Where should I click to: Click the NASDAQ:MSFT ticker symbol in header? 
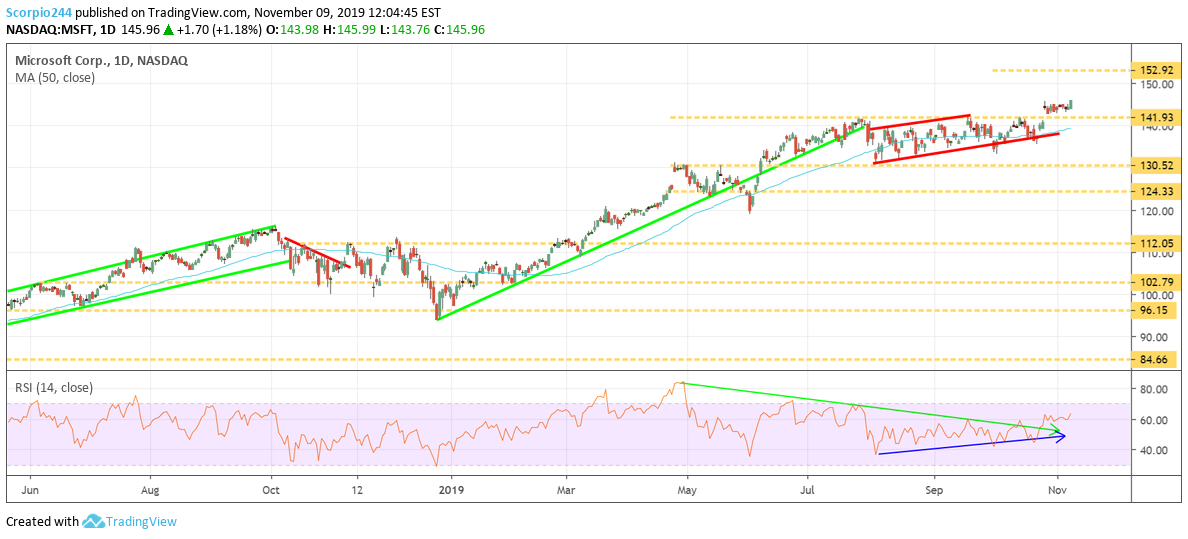coord(45,30)
